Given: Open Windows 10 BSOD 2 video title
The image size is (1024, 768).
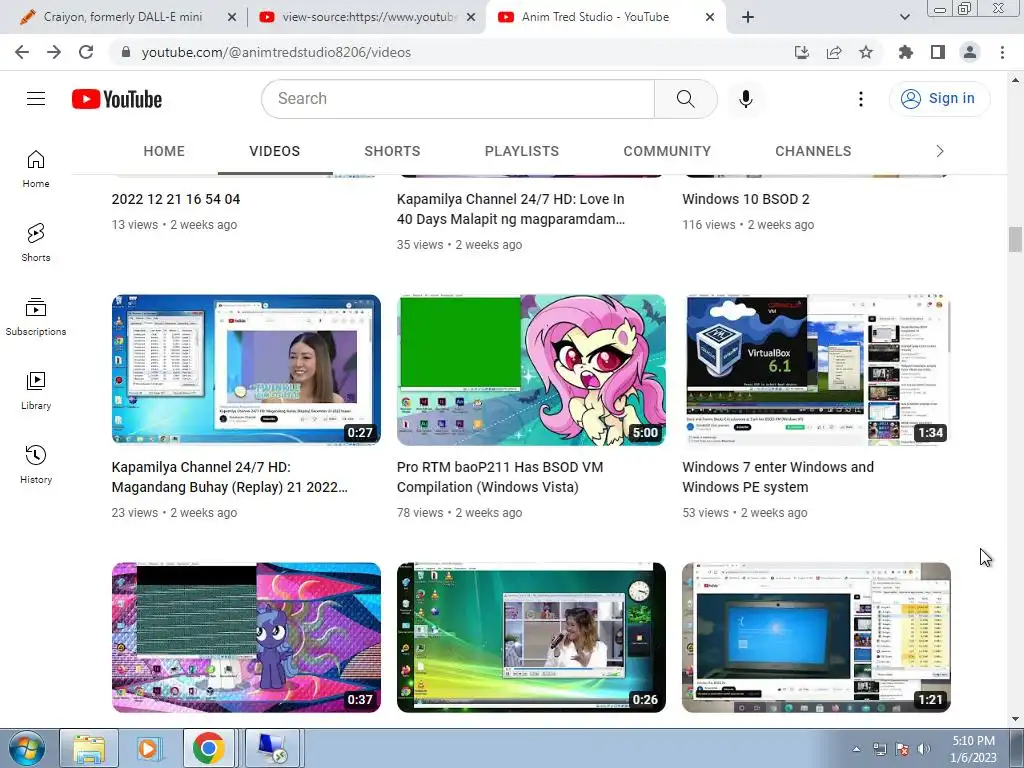Looking at the screenshot, I should pos(746,199).
